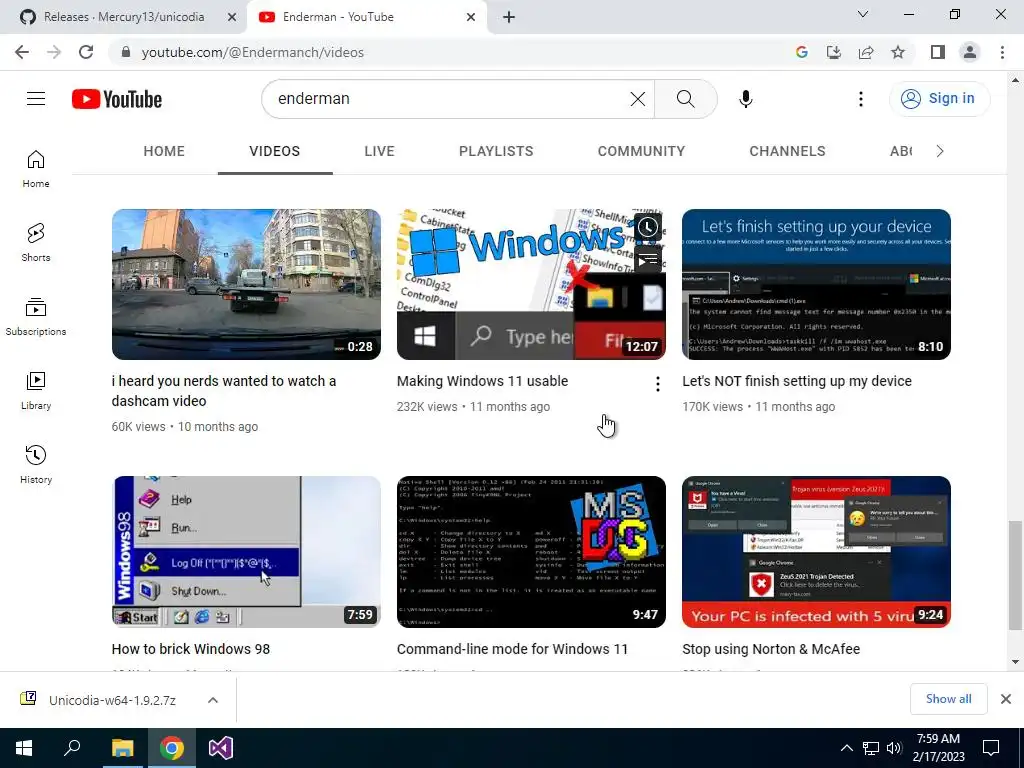Go to the YouTube logo home link
Viewport: 1024px width, 768px height.
117,99
